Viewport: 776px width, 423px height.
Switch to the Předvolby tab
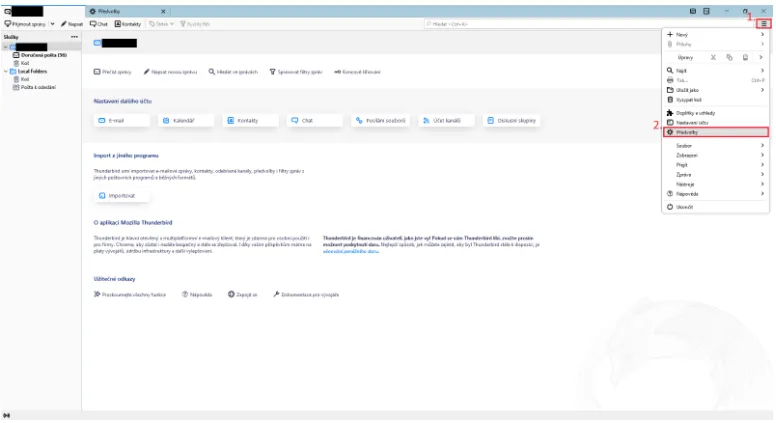point(128,11)
